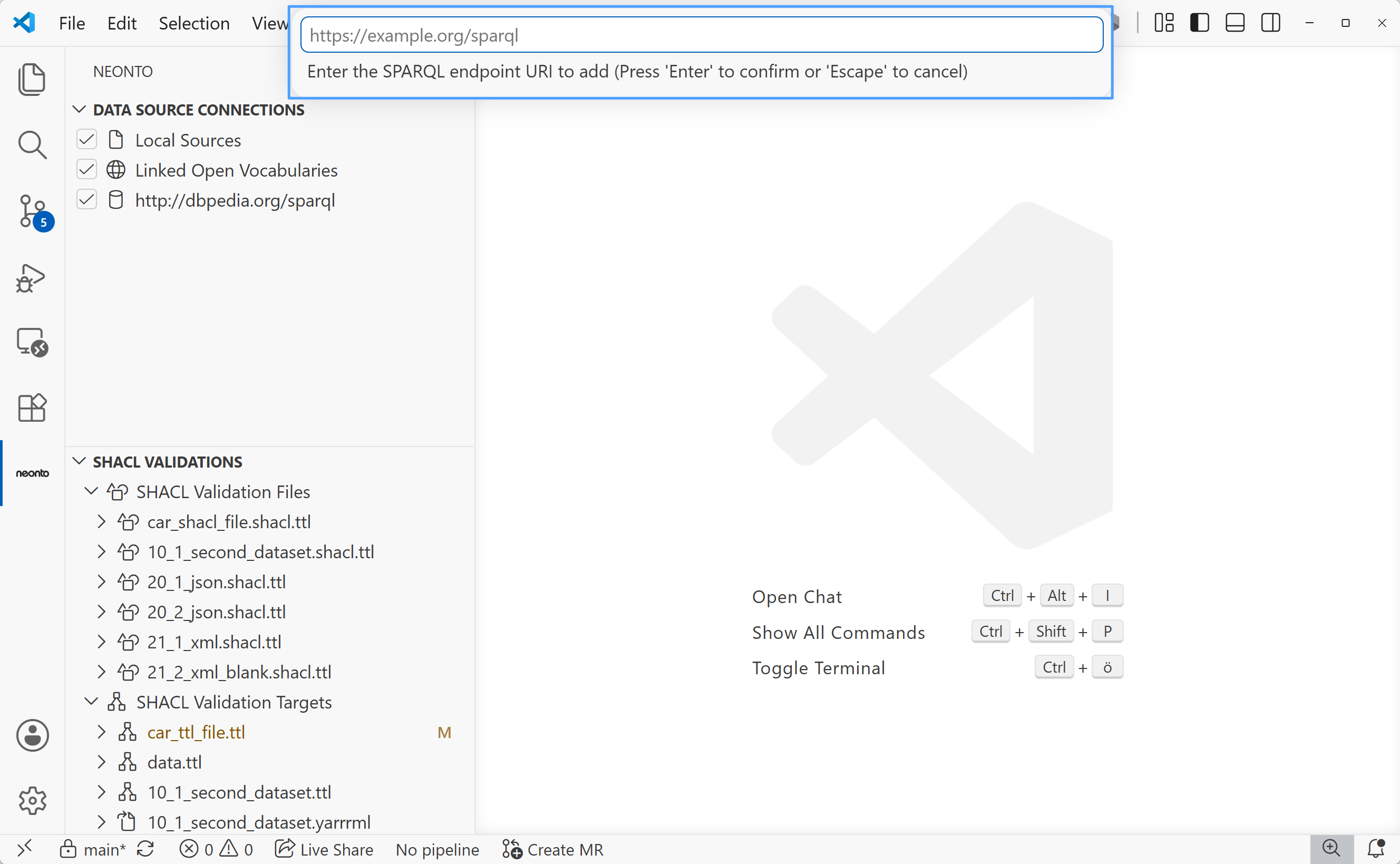Click the zoom icon in status bar
Image resolution: width=1400 pixels, height=864 pixels.
[x=1331, y=849]
